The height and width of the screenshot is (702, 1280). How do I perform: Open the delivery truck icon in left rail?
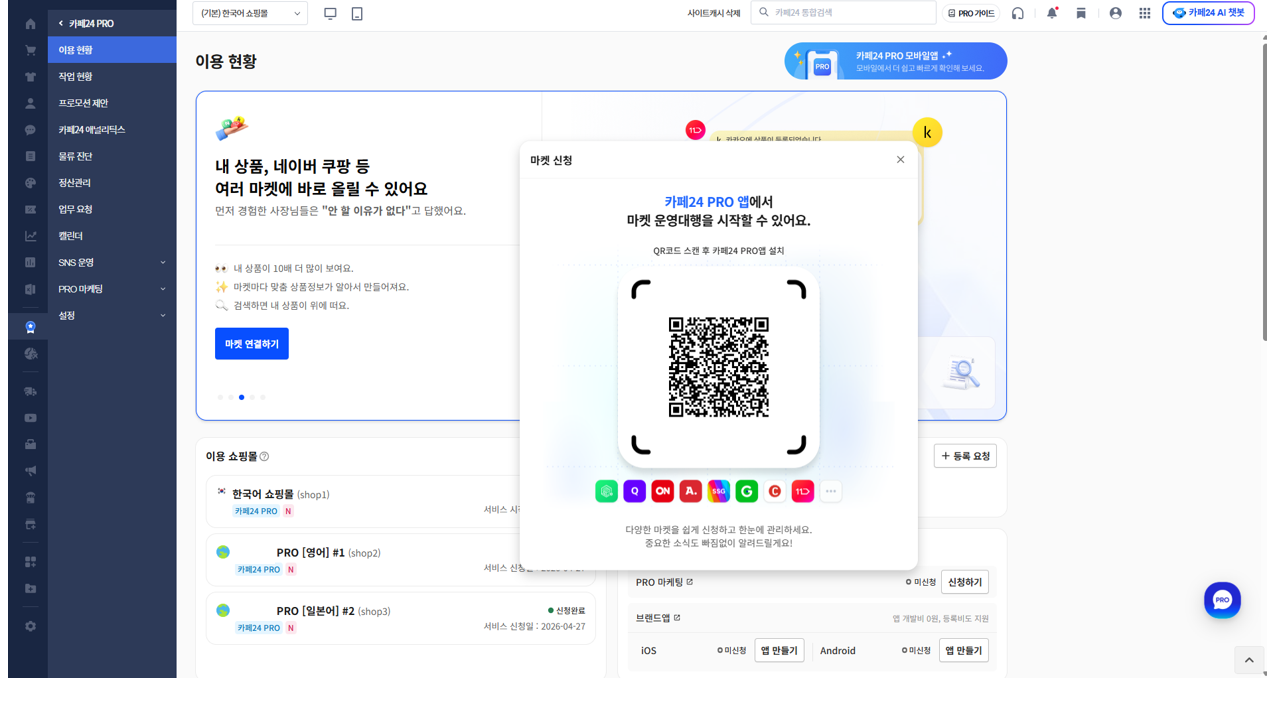[x=30, y=392]
